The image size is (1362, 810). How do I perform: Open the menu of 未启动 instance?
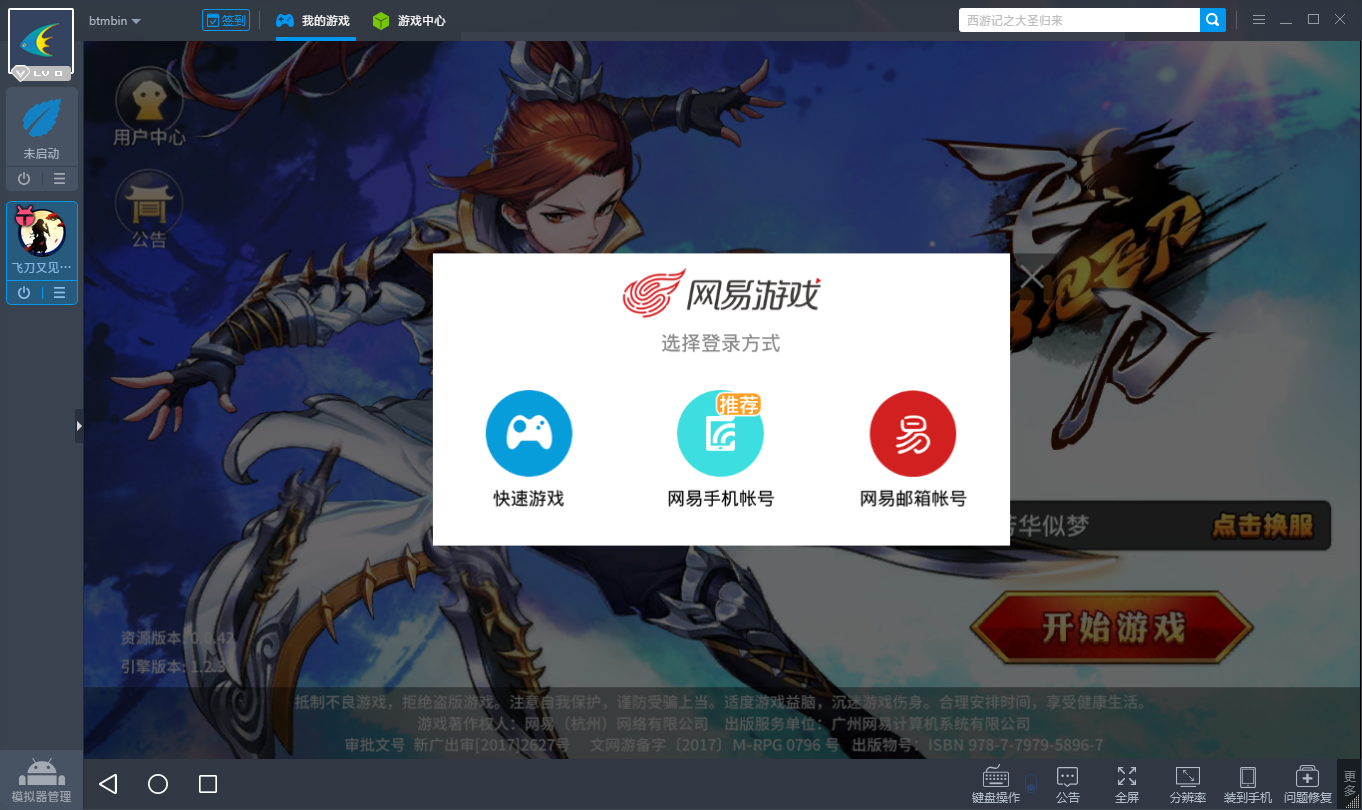click(x=59, y=179)
